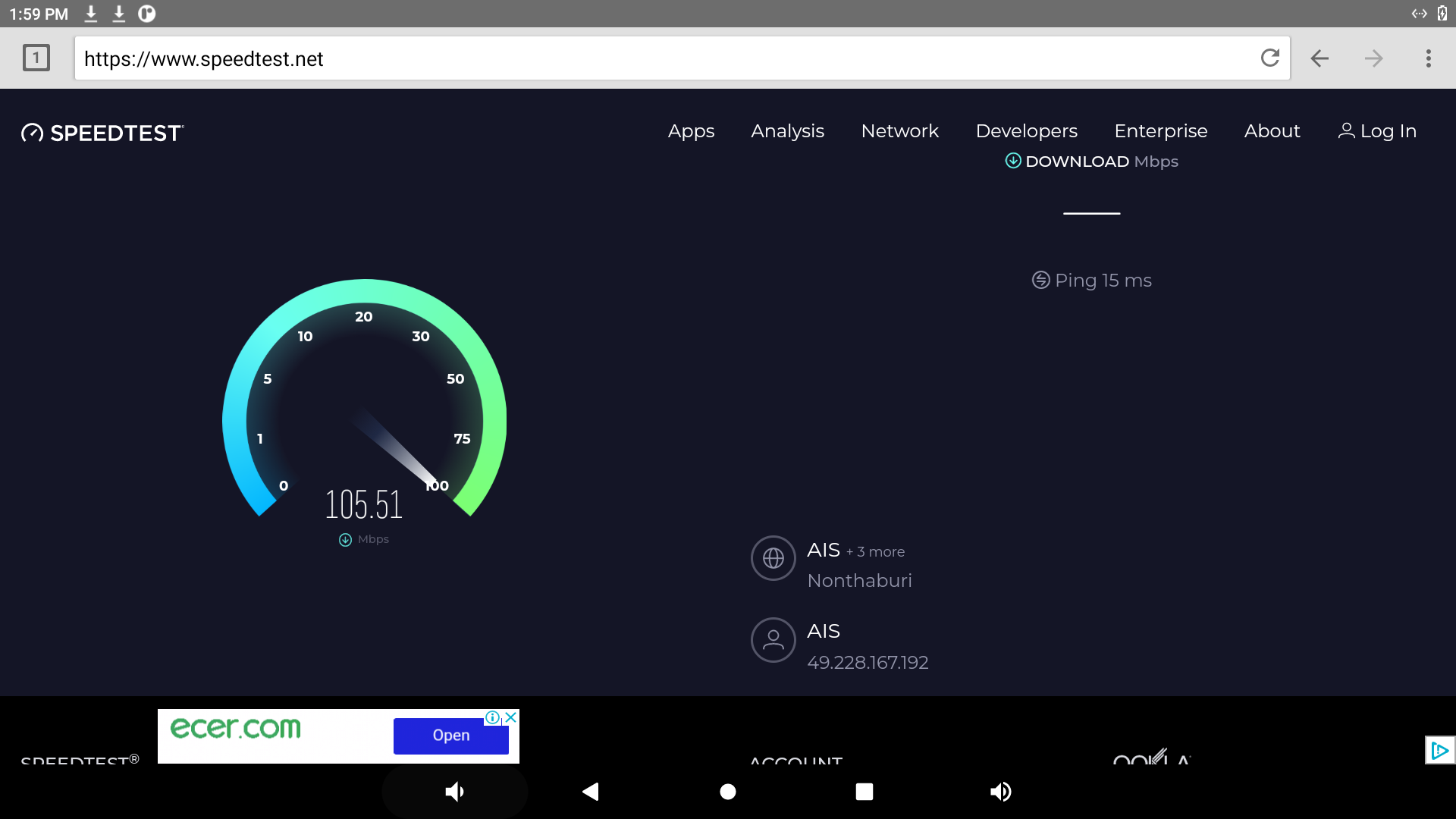Click the ecer.com ad banner logo
This screenshot has width=1456, height=819.
pos(235,728)
